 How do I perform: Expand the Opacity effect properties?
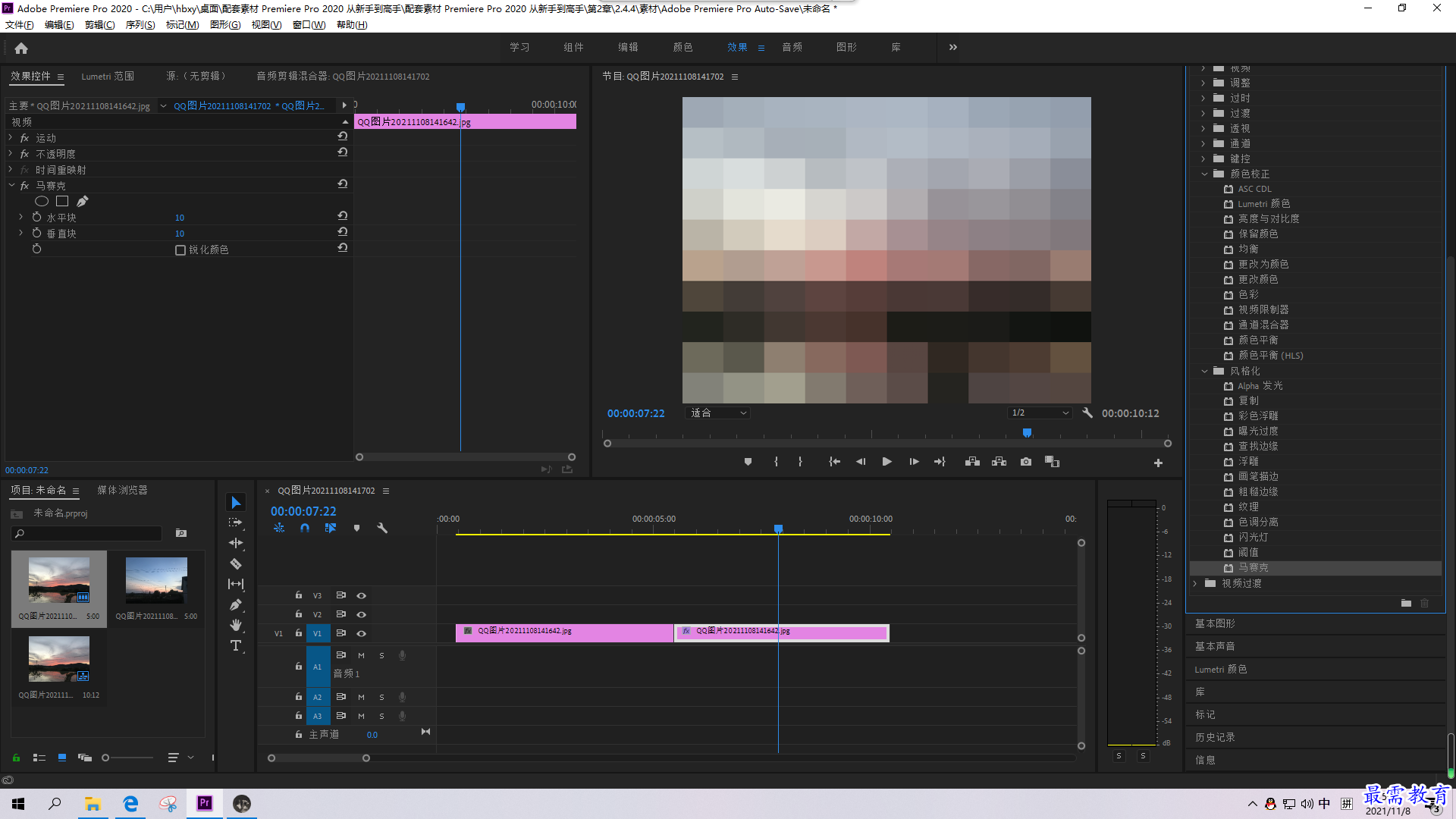pyautogui.click(x=11, y=154)
